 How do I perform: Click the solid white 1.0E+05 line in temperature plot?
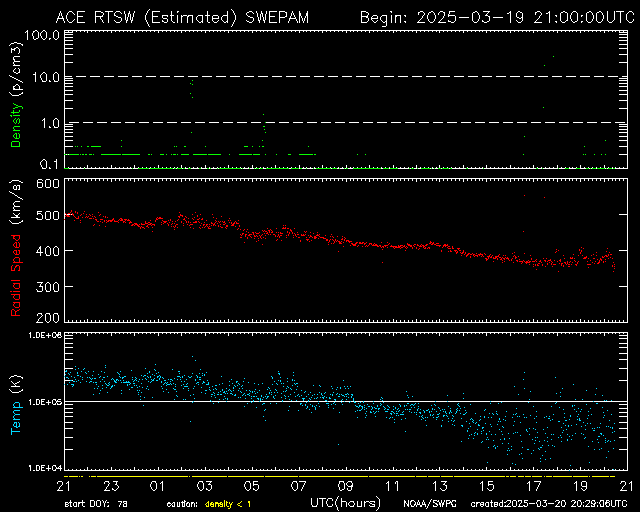click(x=346, y=401)
